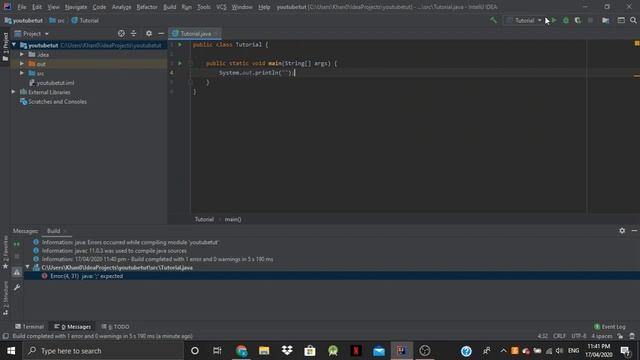Toggle the Project tool window sidebar tab
Screen dimensions: 640x360
[5, 47]
